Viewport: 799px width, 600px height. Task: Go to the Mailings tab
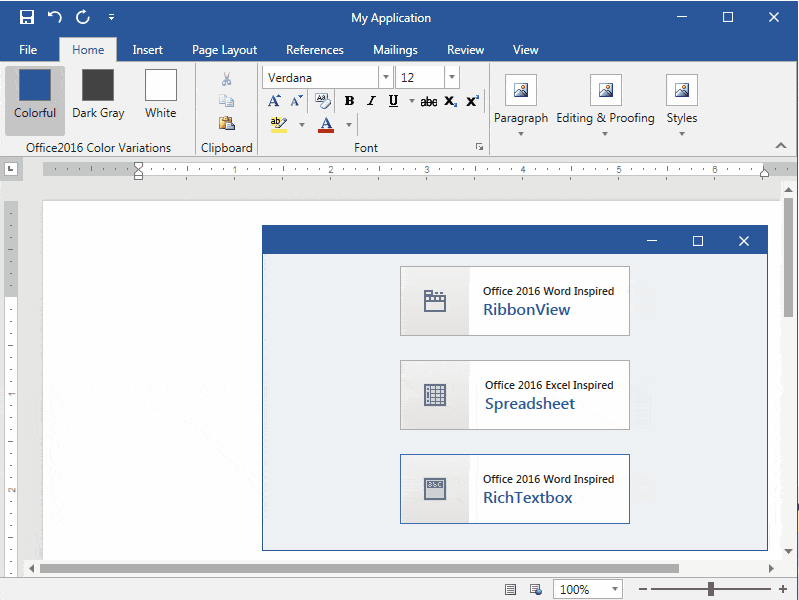[395, 50]
